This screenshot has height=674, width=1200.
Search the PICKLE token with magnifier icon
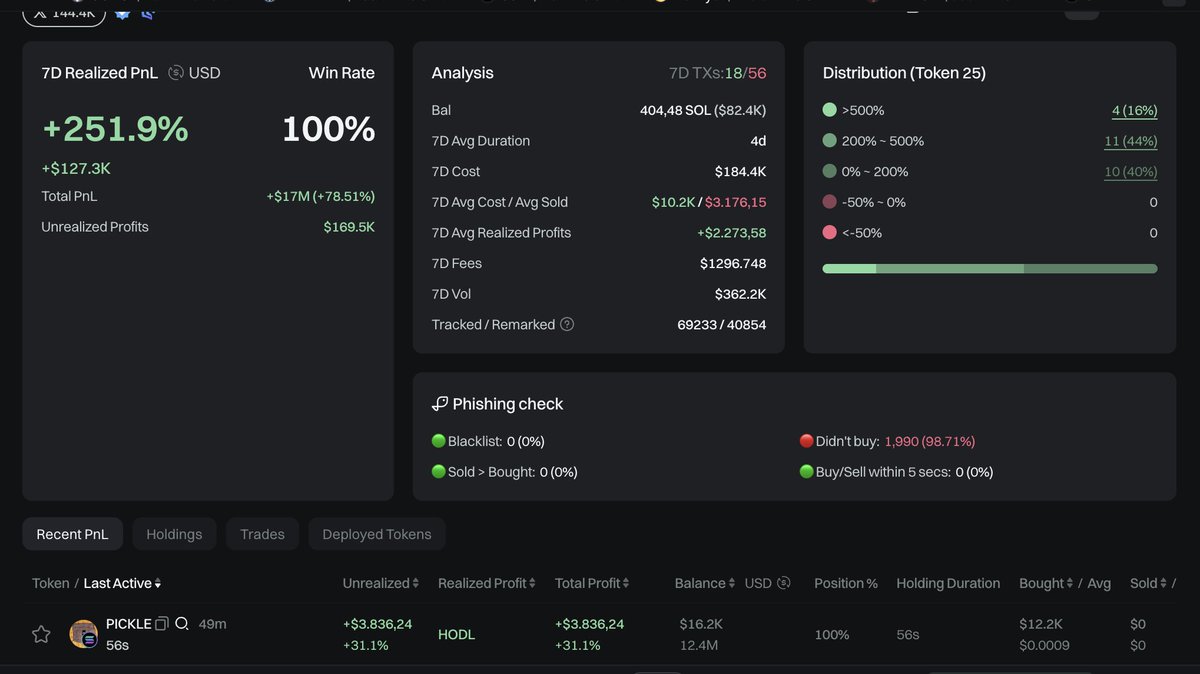point(182,624)
